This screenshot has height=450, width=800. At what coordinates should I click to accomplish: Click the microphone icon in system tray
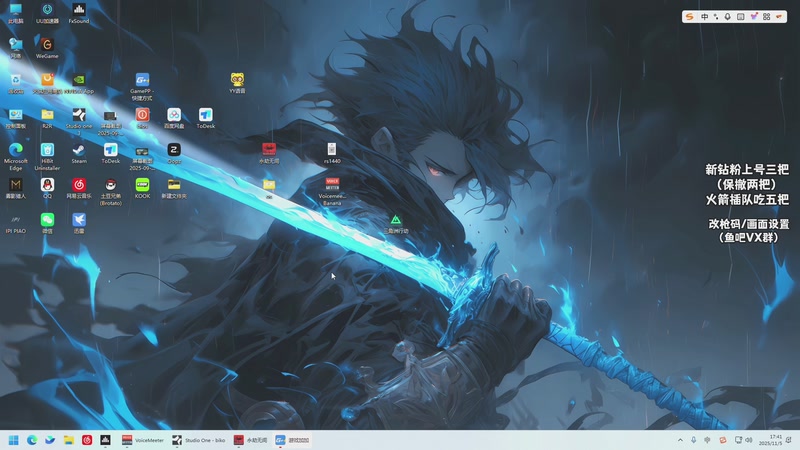[x=693, y=440]
